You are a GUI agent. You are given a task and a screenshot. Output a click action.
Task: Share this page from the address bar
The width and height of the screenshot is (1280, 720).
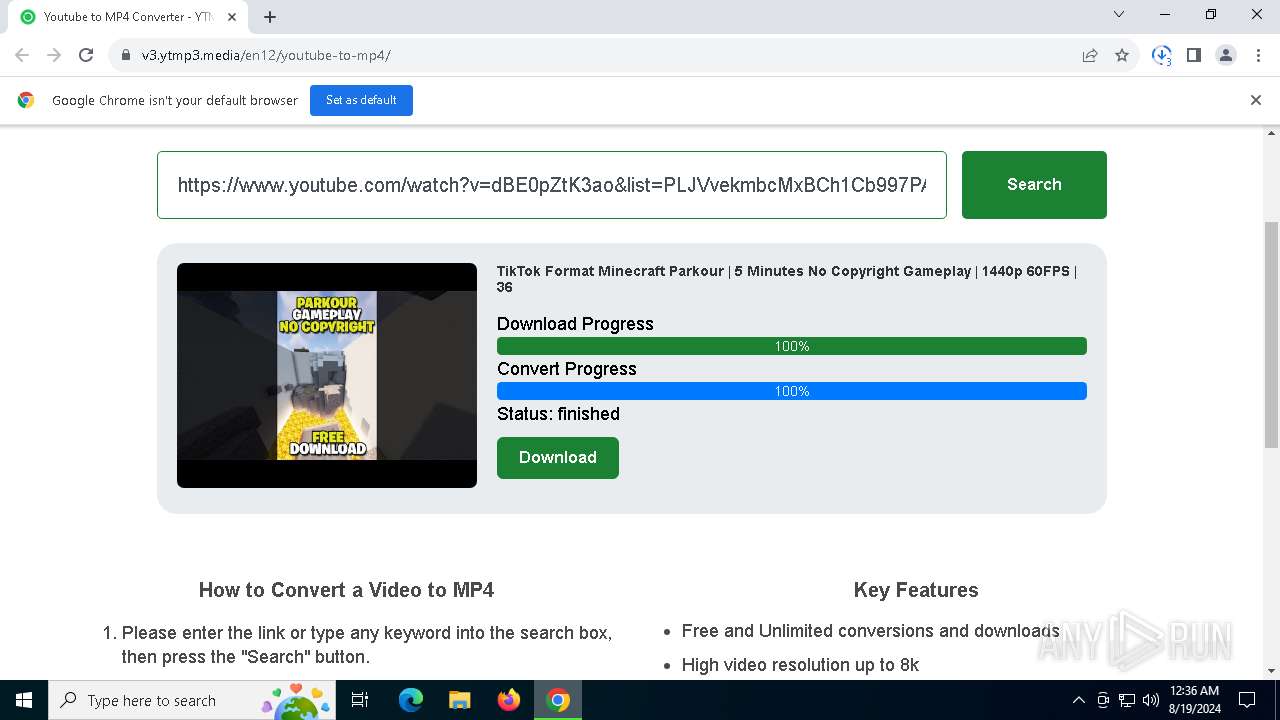click(1090, 55)
